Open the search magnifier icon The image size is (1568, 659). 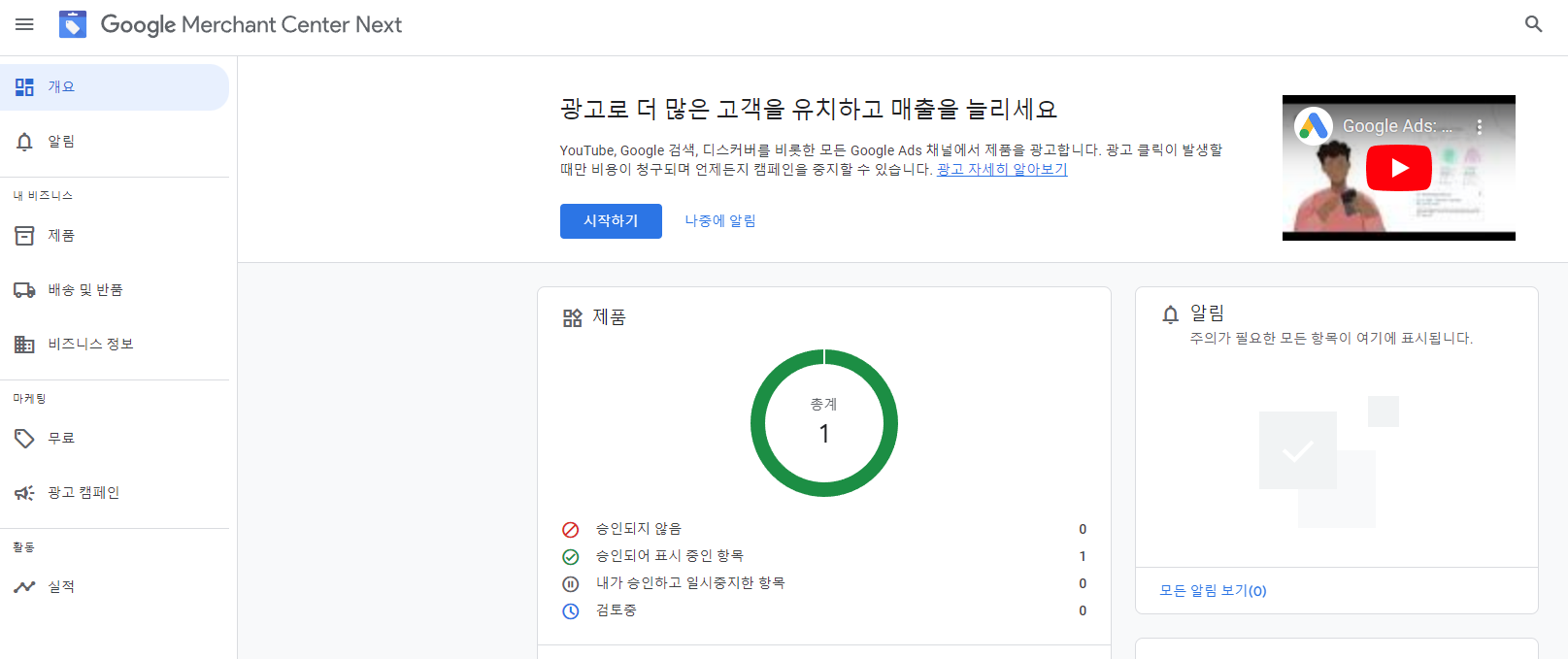[1534, 24]
